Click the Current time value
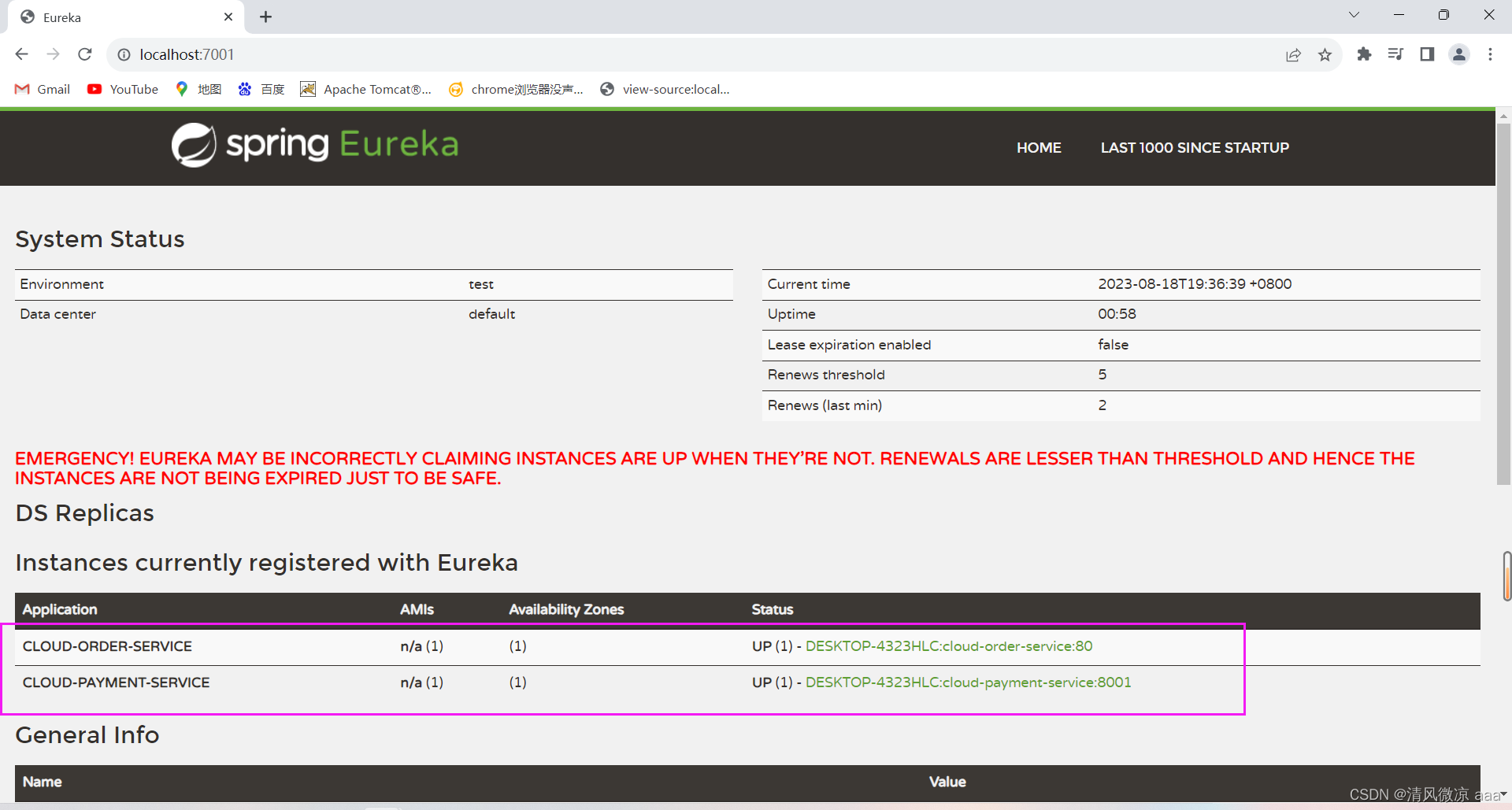This screenshot has width=1512, height=810. (1195, 283)
